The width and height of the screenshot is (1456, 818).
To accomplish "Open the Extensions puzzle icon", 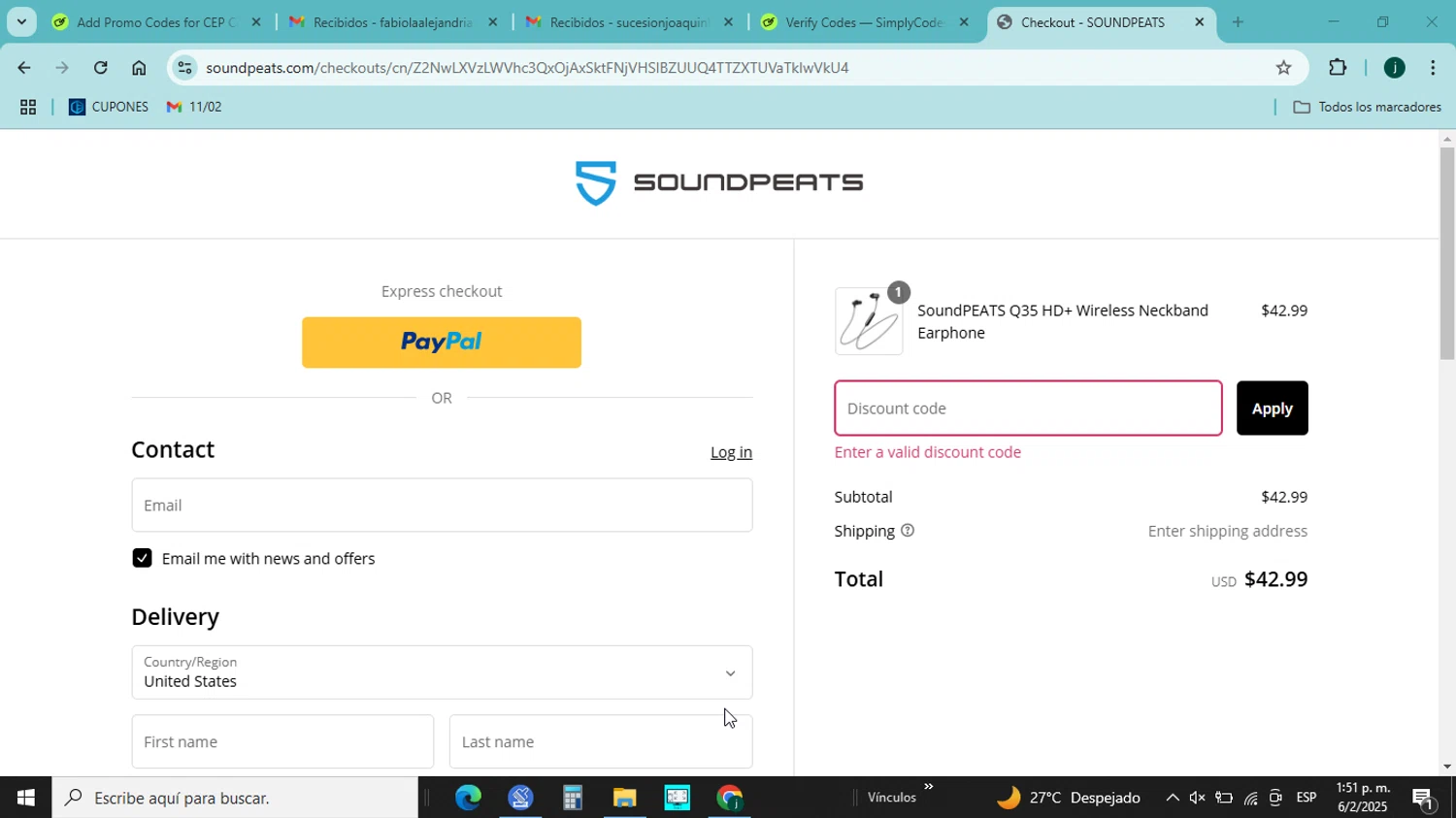I will point(1338,68).
